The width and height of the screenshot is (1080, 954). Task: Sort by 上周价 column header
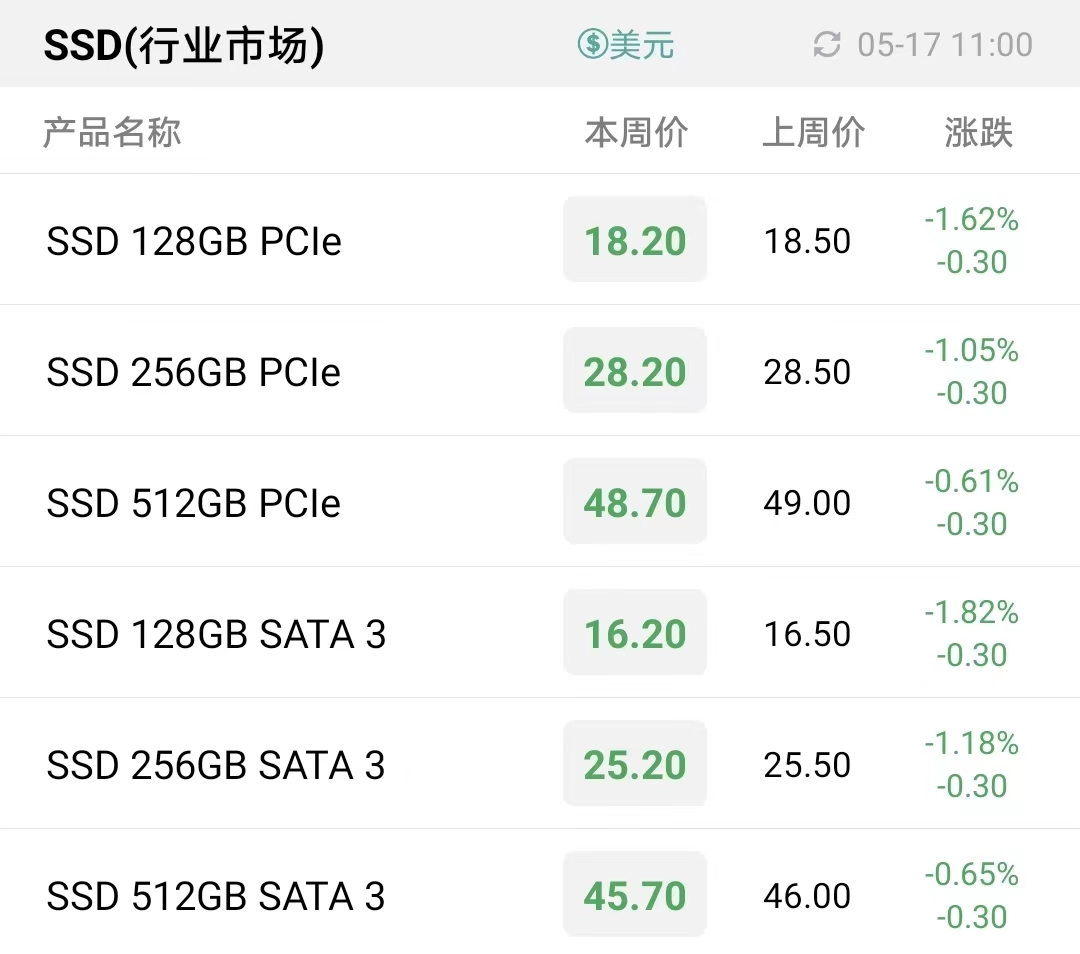(x=813, y=132)
